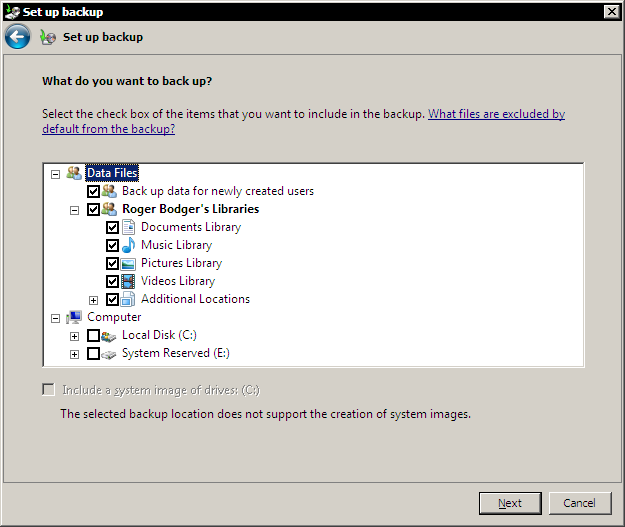The width and height of the screenshot is (625, 527).
Task: Click the Music Library note icon
Action: click(128, 245)
